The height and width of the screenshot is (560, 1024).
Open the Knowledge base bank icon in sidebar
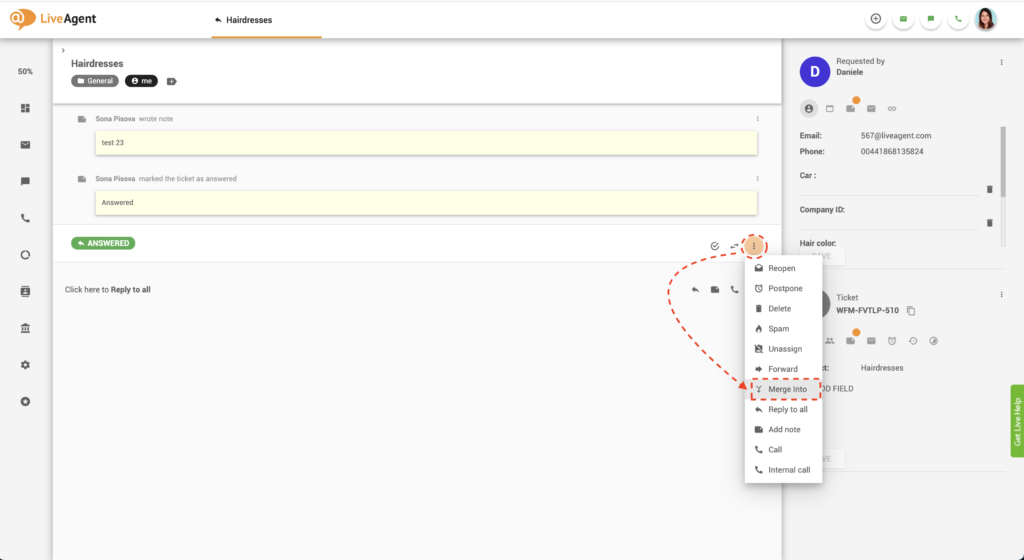tap(25, 328)
